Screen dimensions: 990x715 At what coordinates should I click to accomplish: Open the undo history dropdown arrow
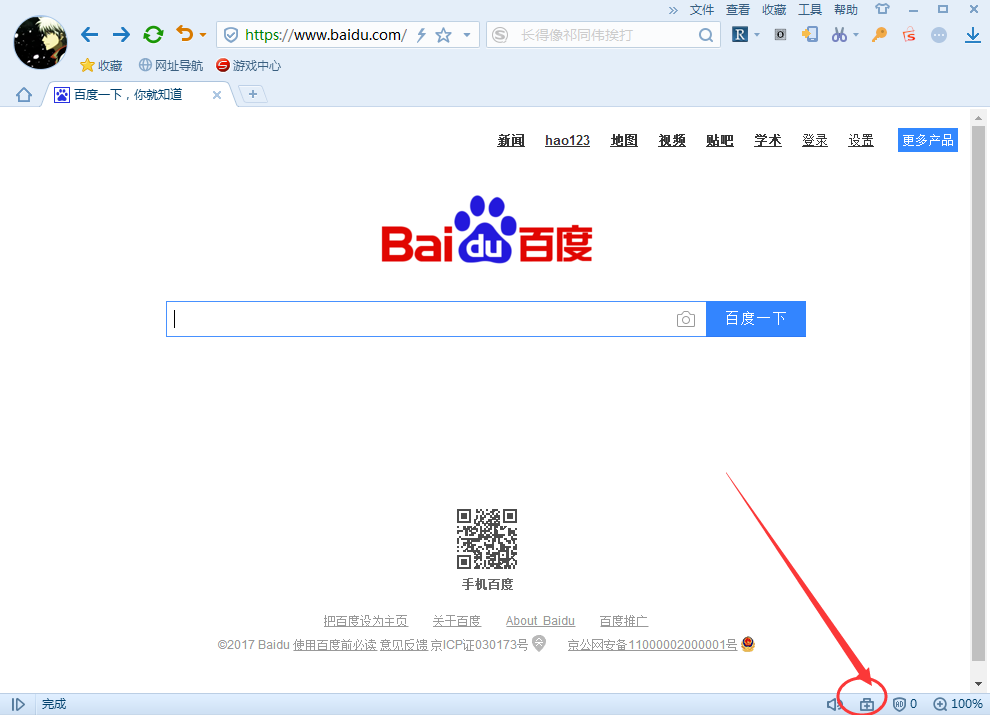(203, 35)
